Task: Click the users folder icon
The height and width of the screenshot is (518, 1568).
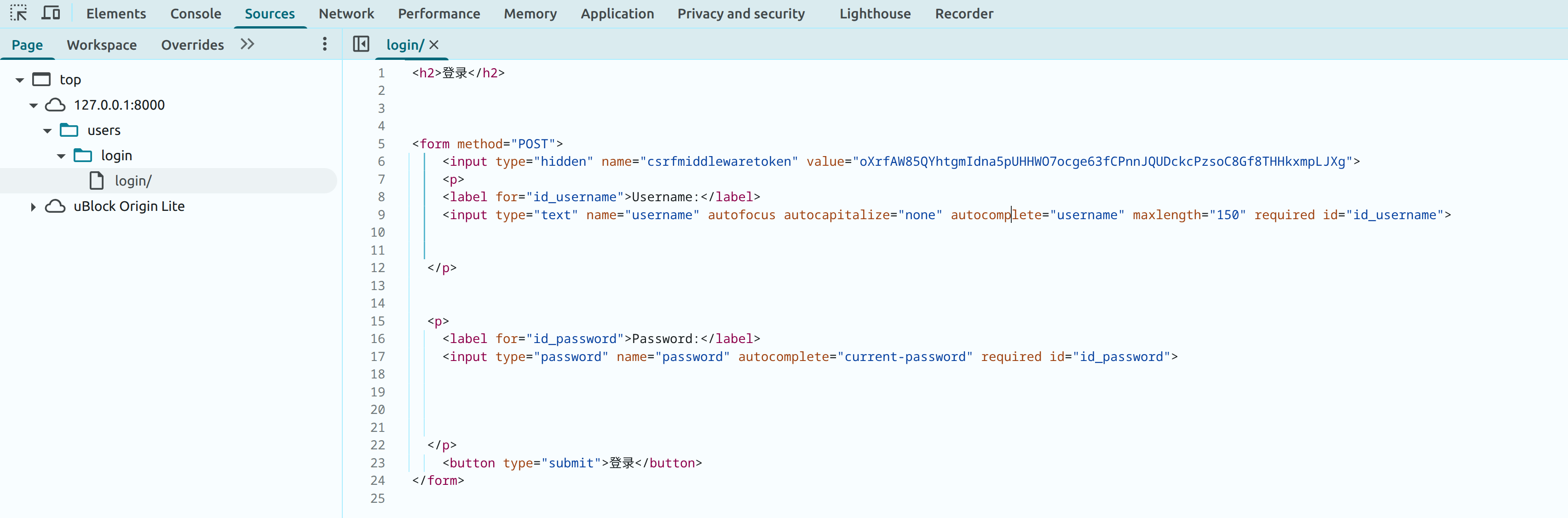Action: 69,130
